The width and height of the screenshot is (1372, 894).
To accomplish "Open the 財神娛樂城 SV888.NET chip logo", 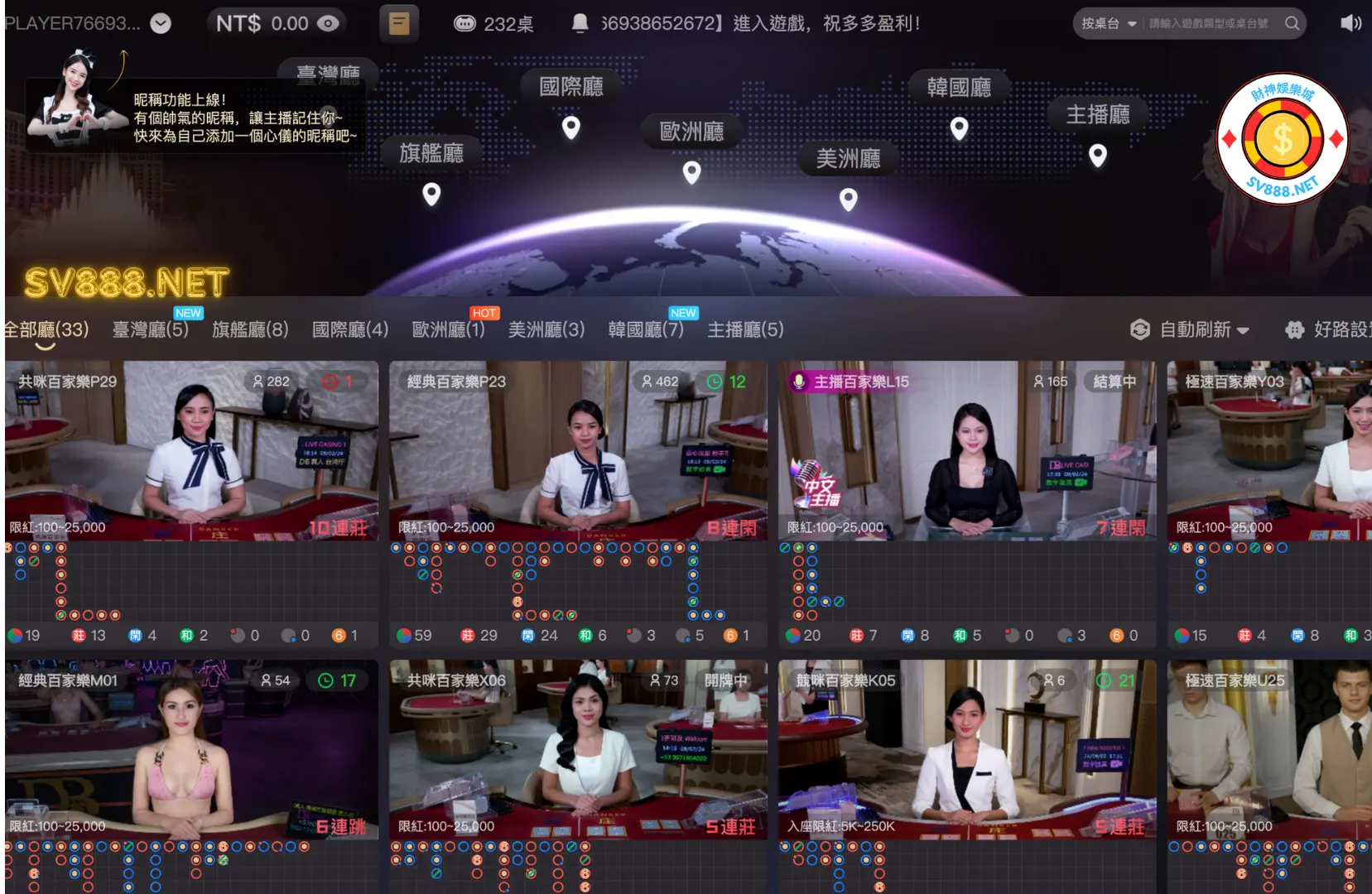I will pyautogui.click(x=1282, y=139).
